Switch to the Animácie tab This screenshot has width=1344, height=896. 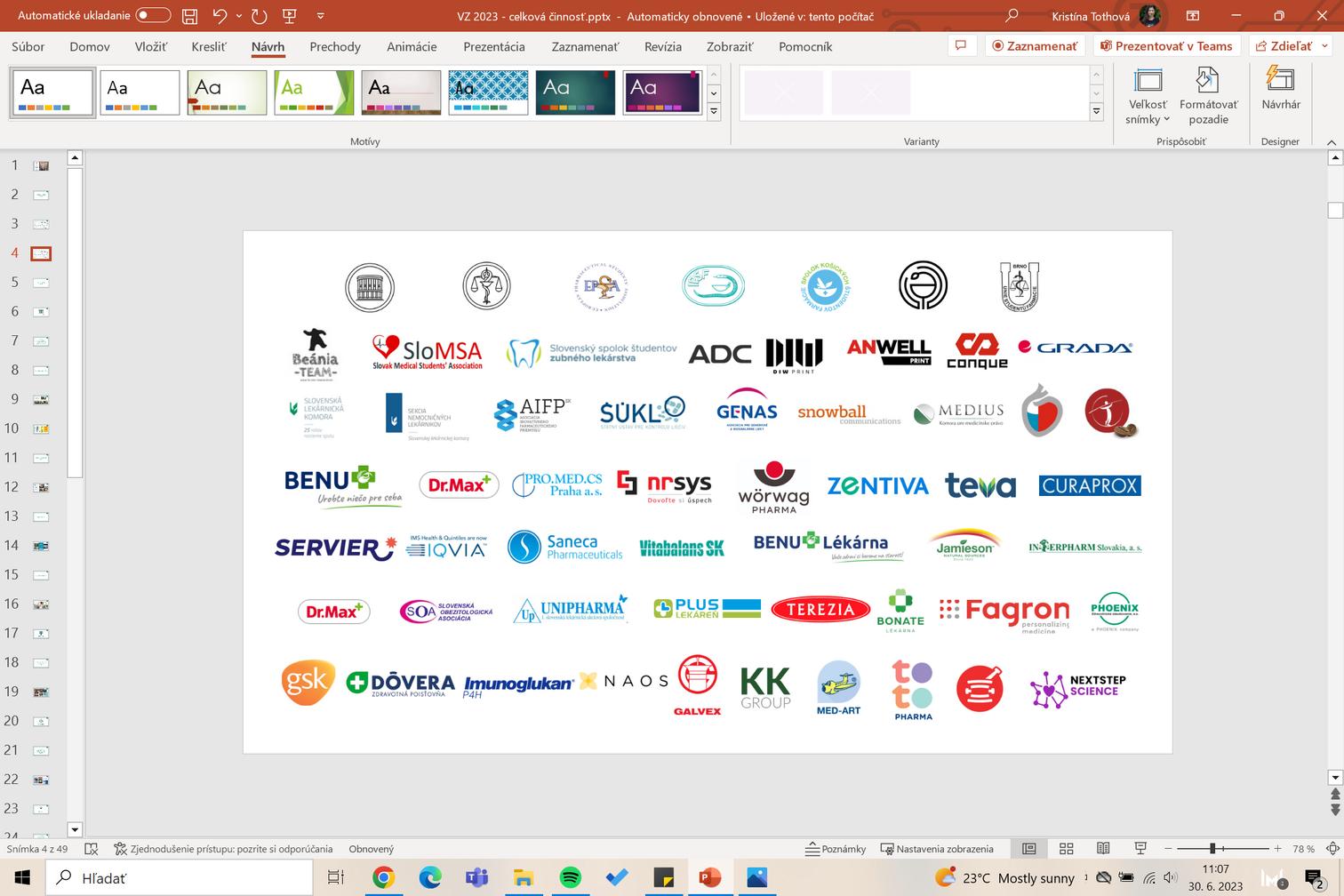(x=412, y=46)
